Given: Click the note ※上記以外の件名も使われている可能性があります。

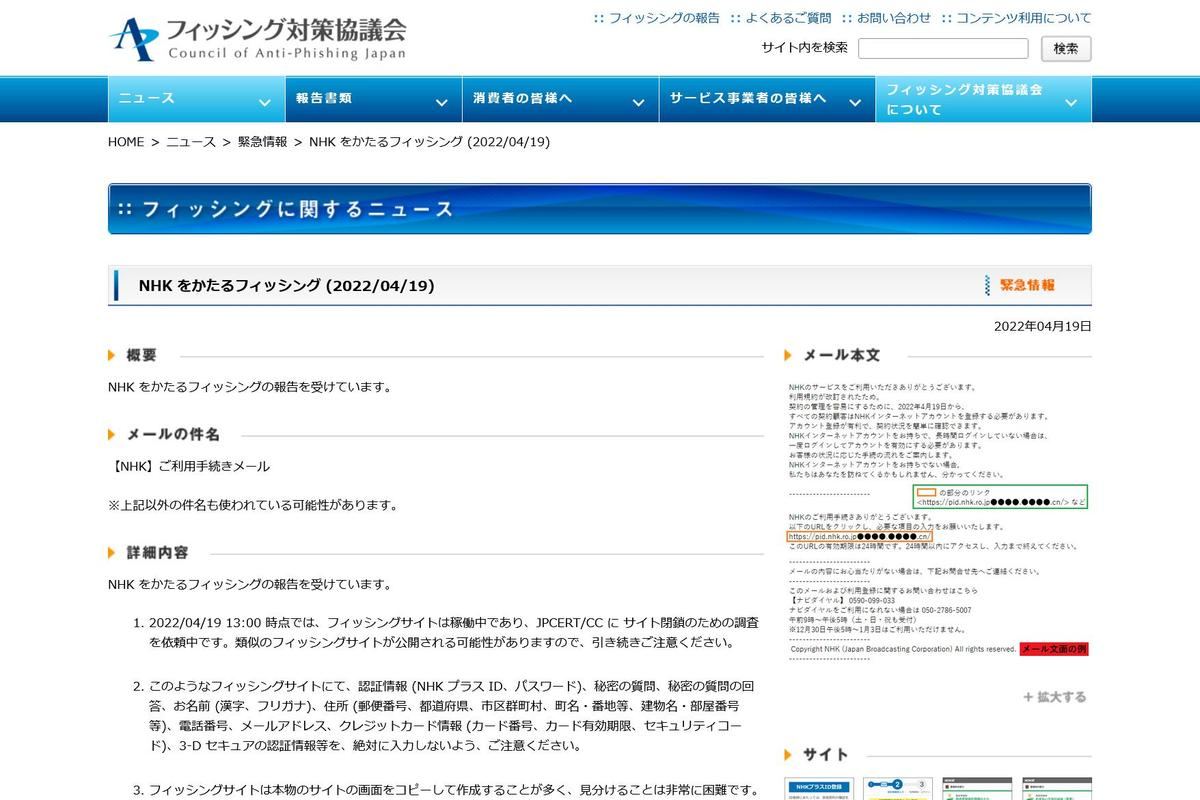Looking at the screenshot, I should coord(253,505).
